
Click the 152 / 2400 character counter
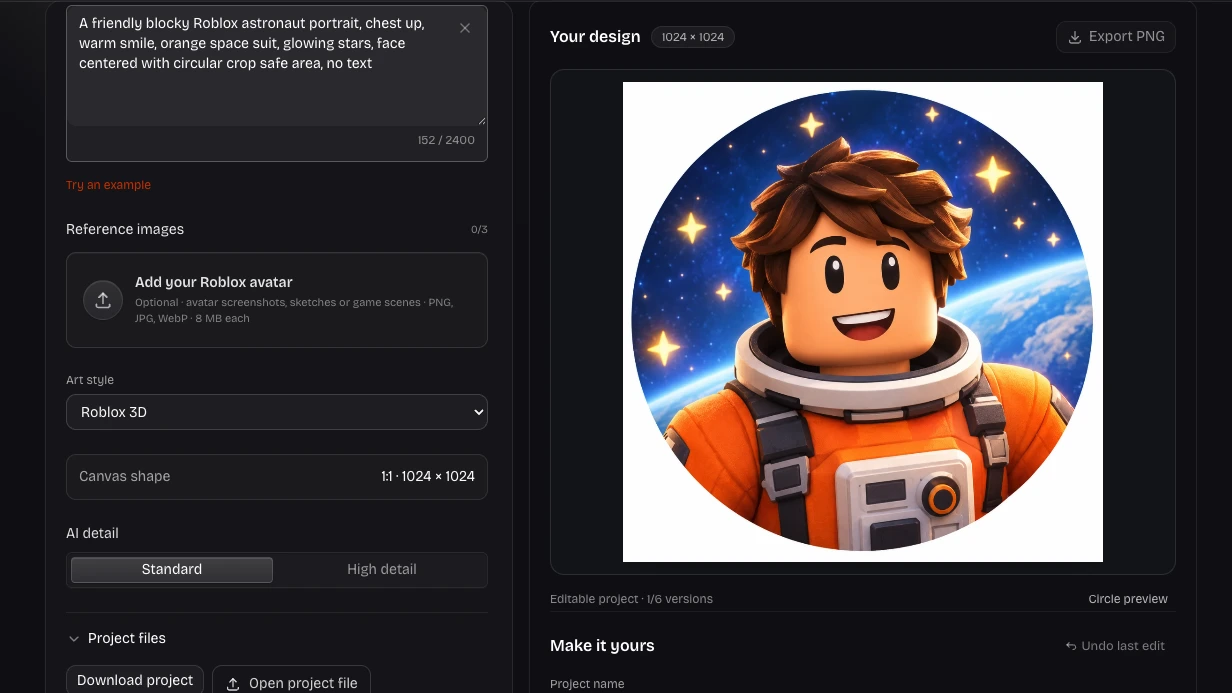pyautogui.click(x=446, y=140)
